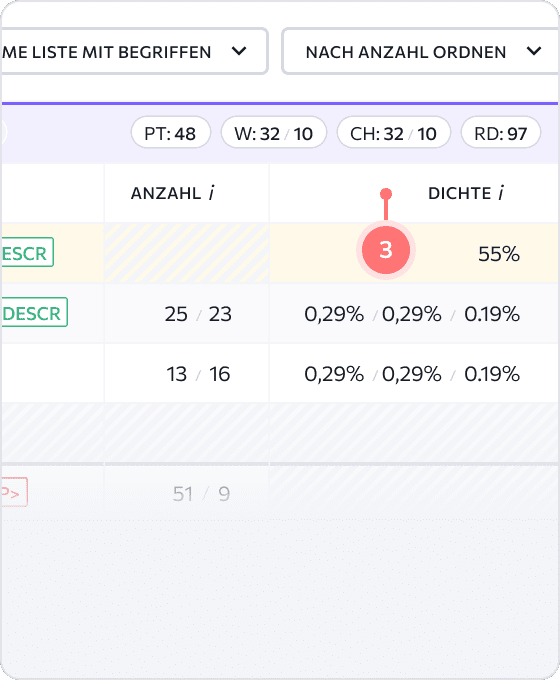Screen dimensions: 560x680
Task: Click the info icon next to ANZAHL
Action: click(211, 193)
